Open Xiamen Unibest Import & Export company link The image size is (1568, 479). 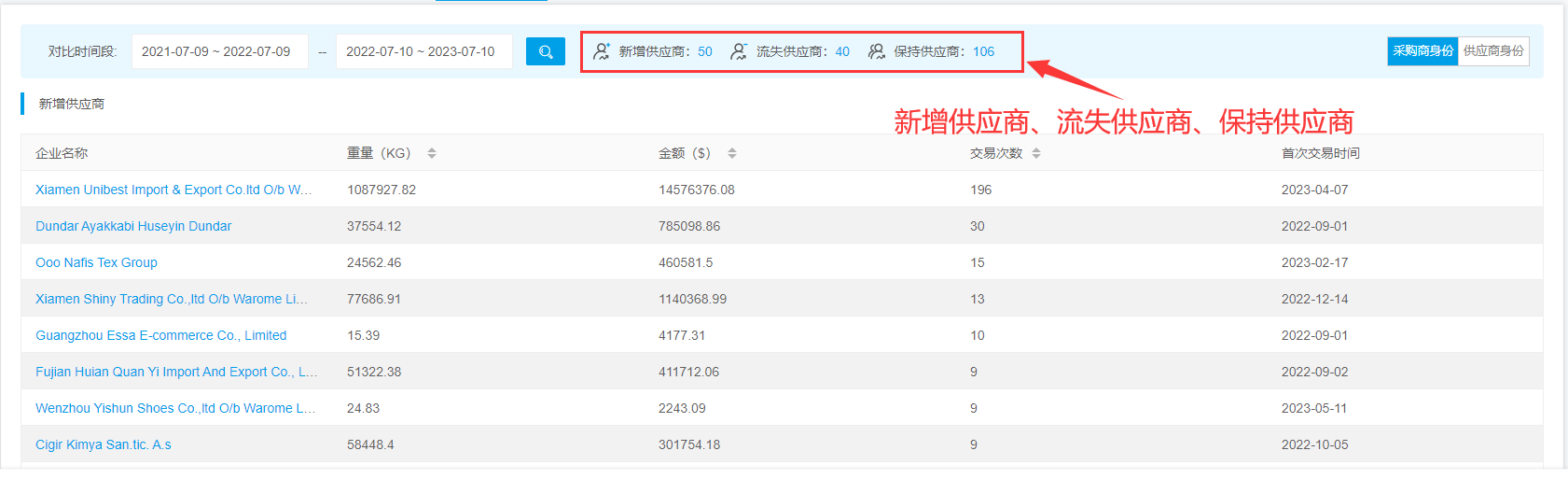pyautogui.click(x=173, y=190)
